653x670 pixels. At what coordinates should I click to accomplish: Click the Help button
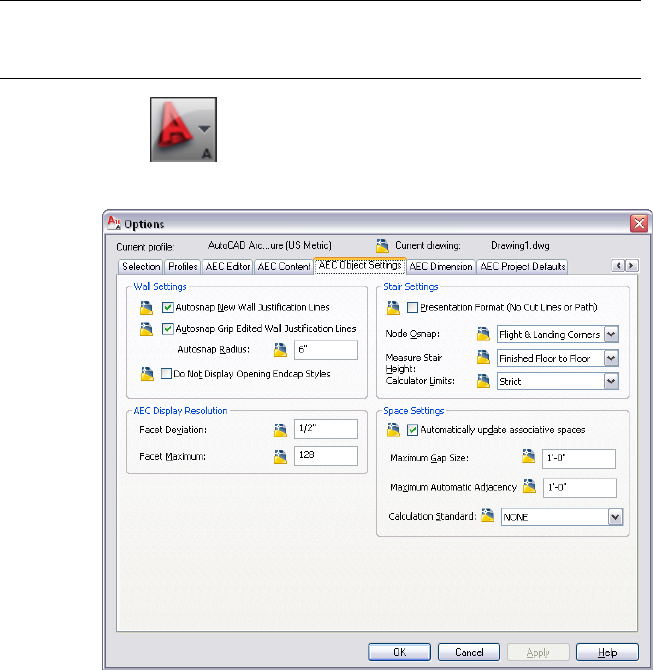607,652
